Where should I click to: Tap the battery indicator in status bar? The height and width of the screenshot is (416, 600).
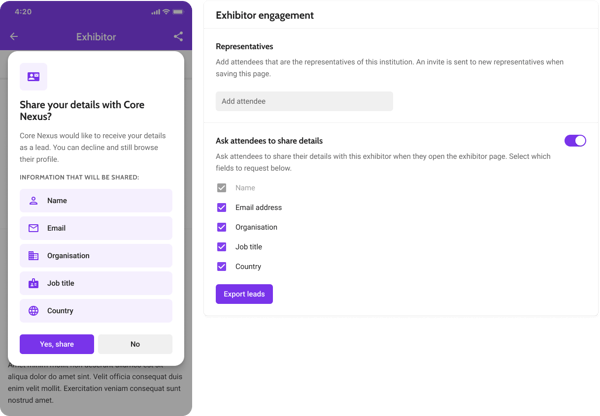178,12
